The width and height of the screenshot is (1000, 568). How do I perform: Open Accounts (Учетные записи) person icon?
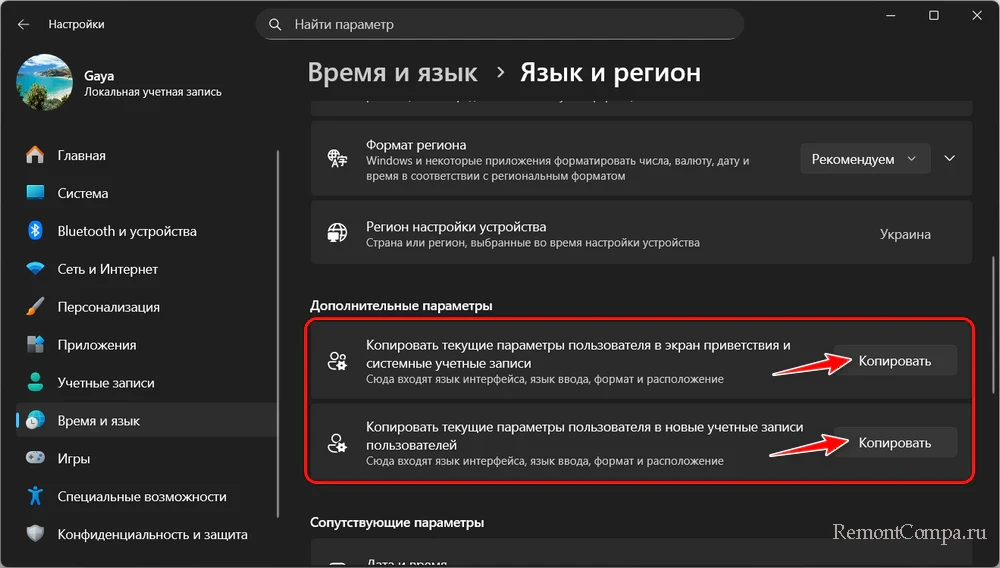click(35, 383)
